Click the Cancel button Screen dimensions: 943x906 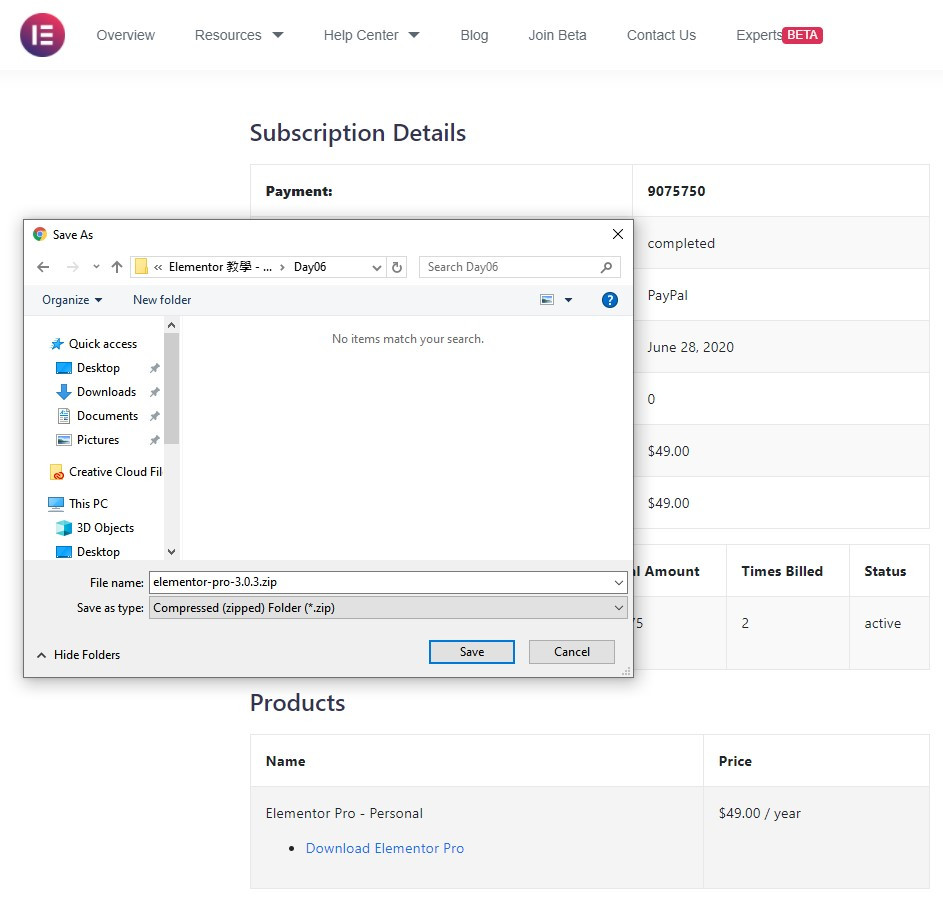(x=571, y=652)
